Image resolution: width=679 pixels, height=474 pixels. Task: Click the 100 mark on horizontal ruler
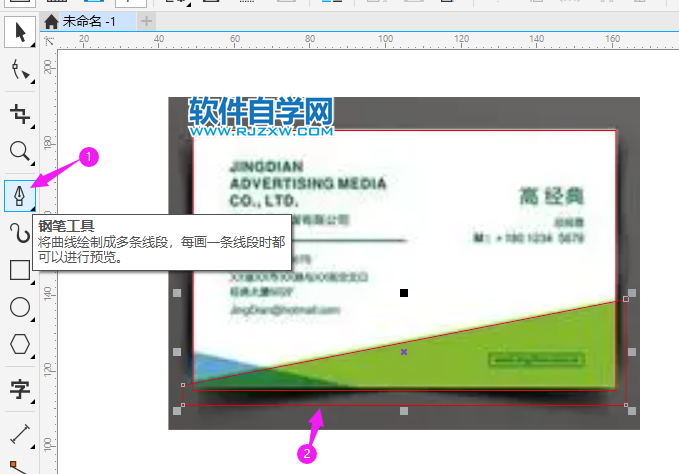coord(385,39)
